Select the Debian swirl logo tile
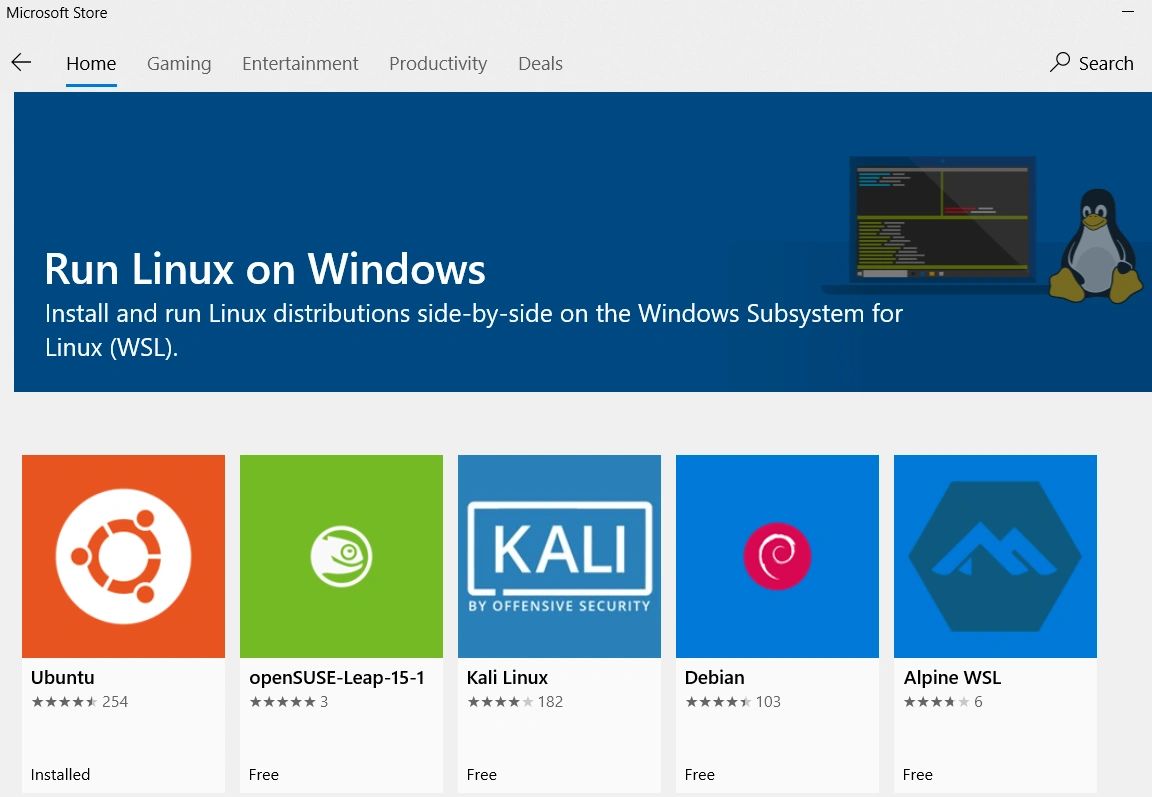1152x797 pixels. (777, 556)
